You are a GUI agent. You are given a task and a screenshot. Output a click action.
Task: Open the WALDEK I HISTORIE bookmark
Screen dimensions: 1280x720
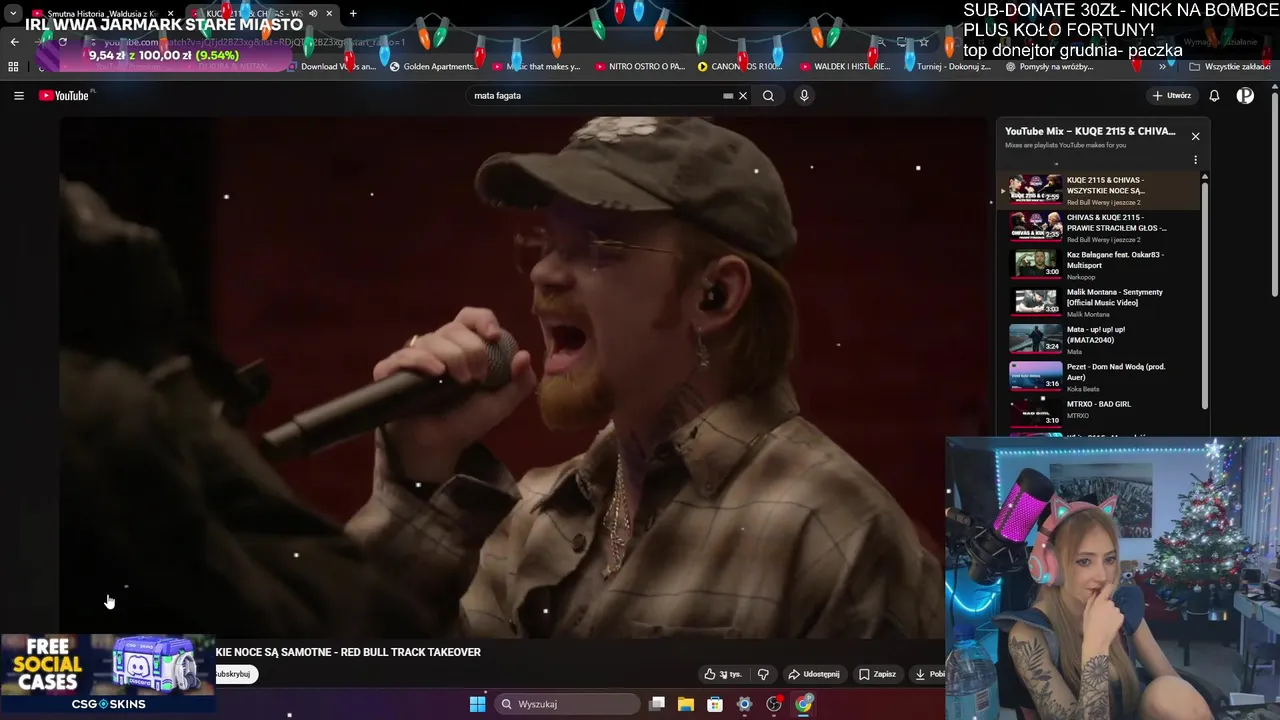(846, 67)
